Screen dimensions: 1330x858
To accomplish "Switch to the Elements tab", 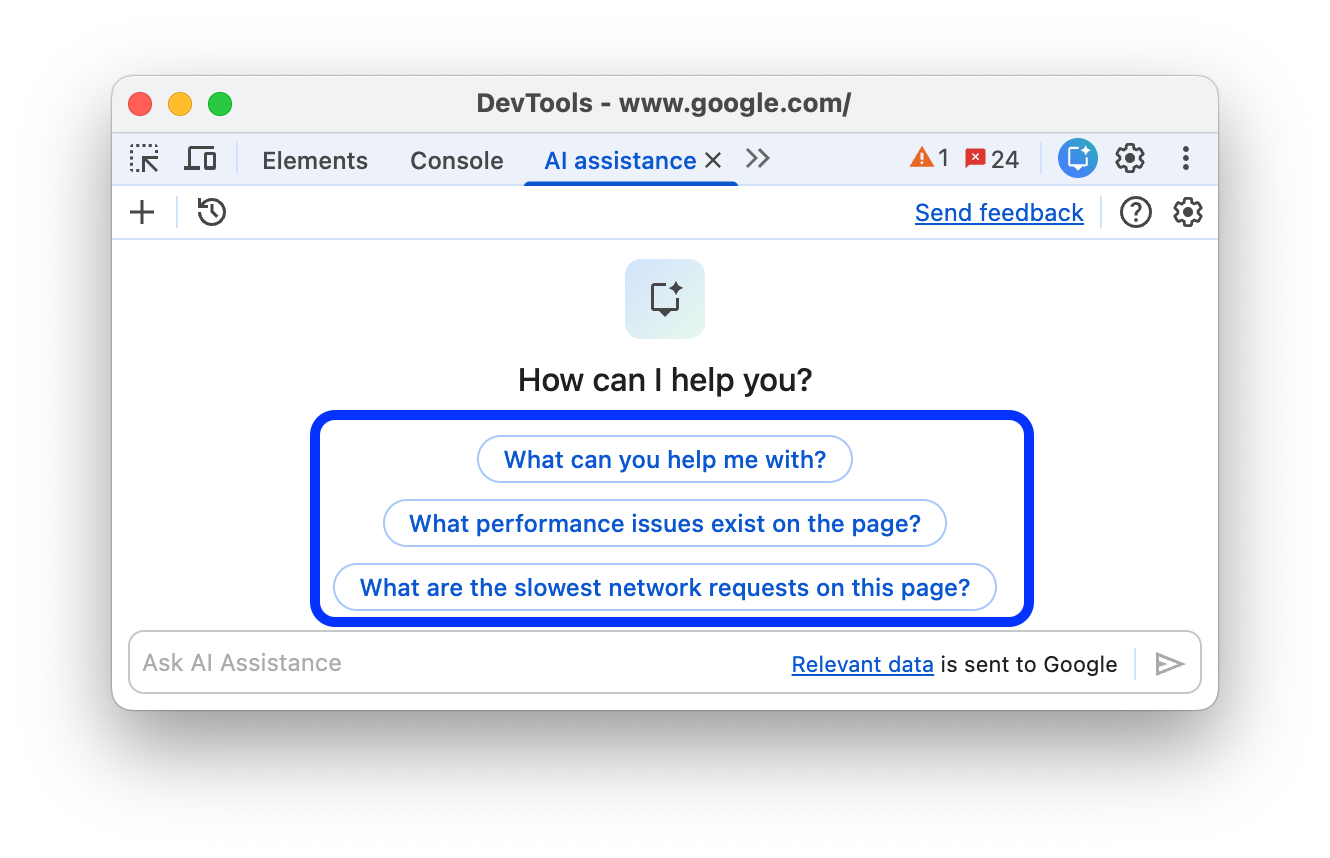I will pyautogui.click(x=315, y=161).
